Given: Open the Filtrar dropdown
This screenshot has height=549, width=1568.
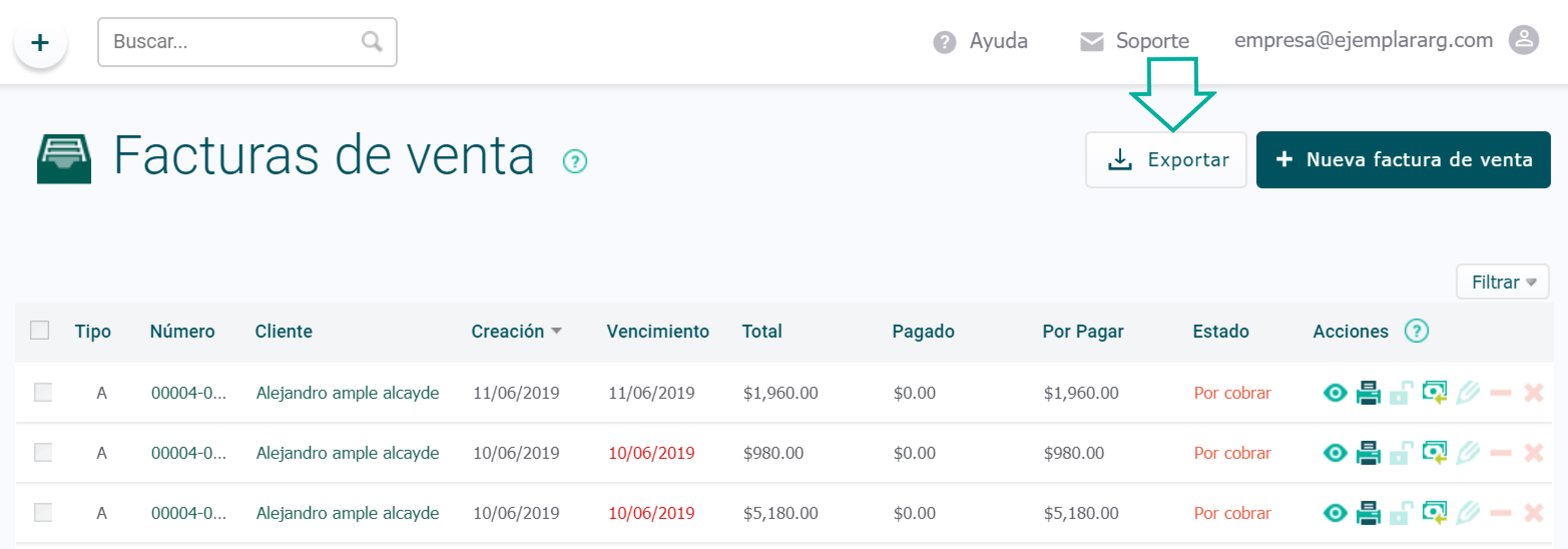Looking at the screenshot, I should click(x=1502, y=282).
